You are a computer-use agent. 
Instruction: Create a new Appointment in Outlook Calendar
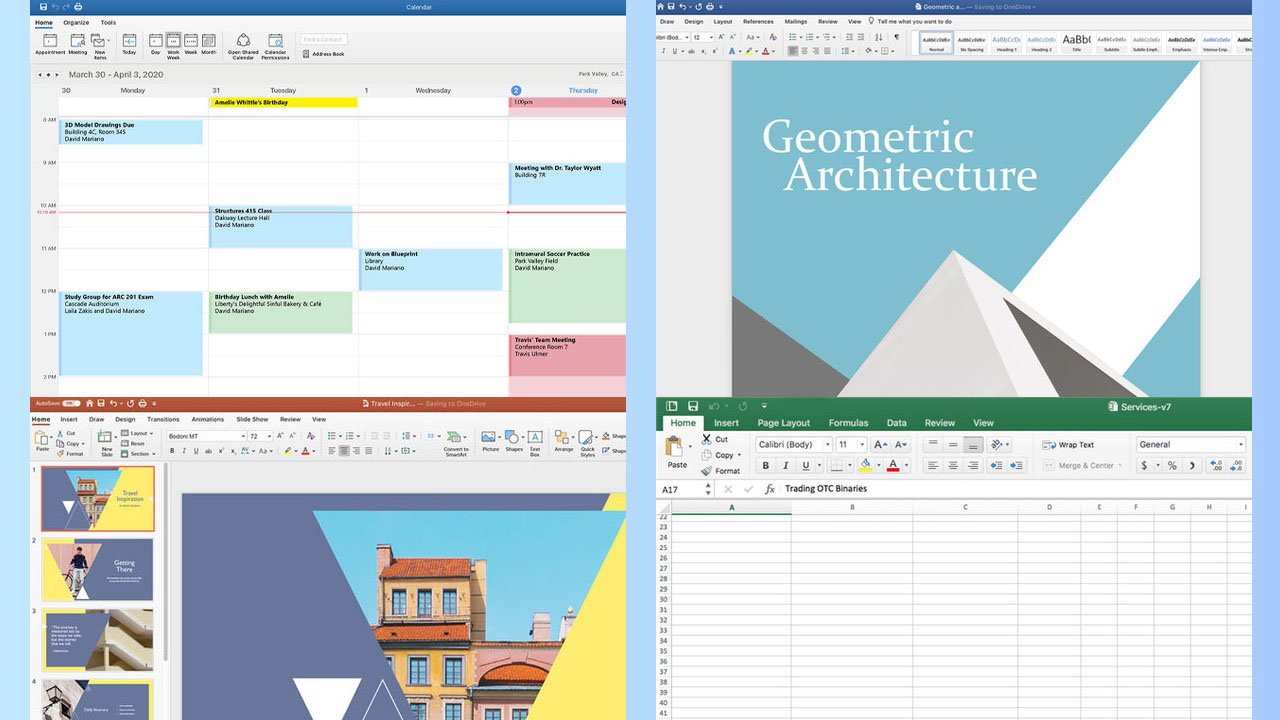tap(50, 44)
